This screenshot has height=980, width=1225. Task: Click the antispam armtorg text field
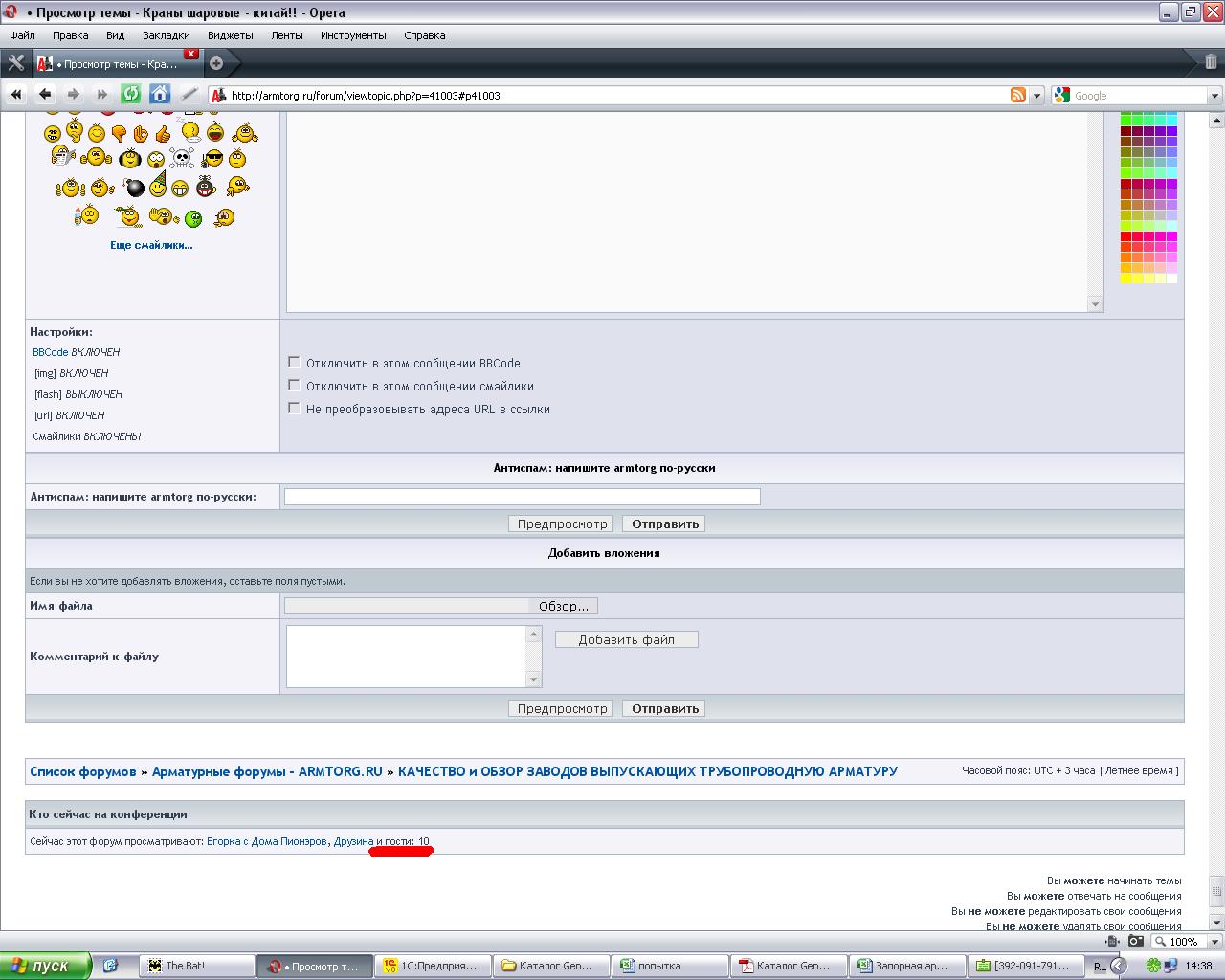point(522,497)
